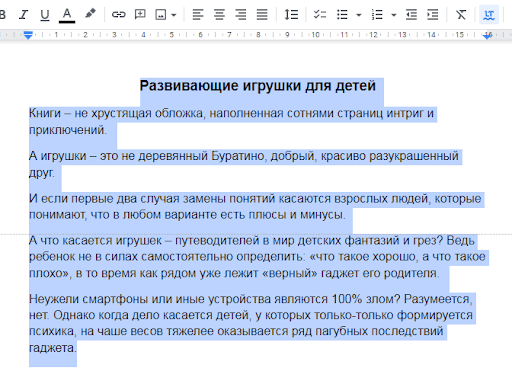Create a checklist
Screen dimensions: 512x371
click(320, 14)
